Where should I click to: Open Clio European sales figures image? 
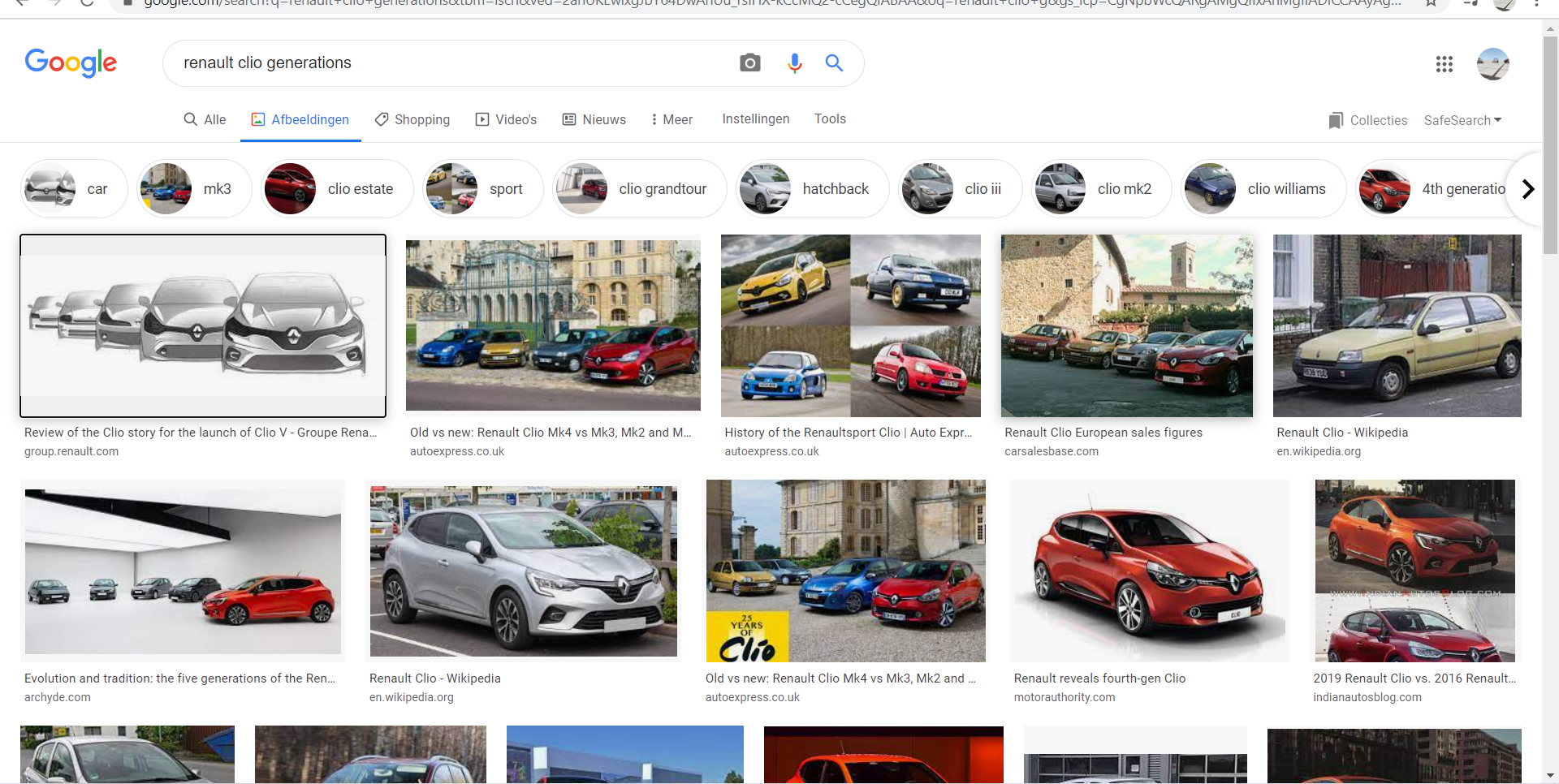tap(1126, 325)
